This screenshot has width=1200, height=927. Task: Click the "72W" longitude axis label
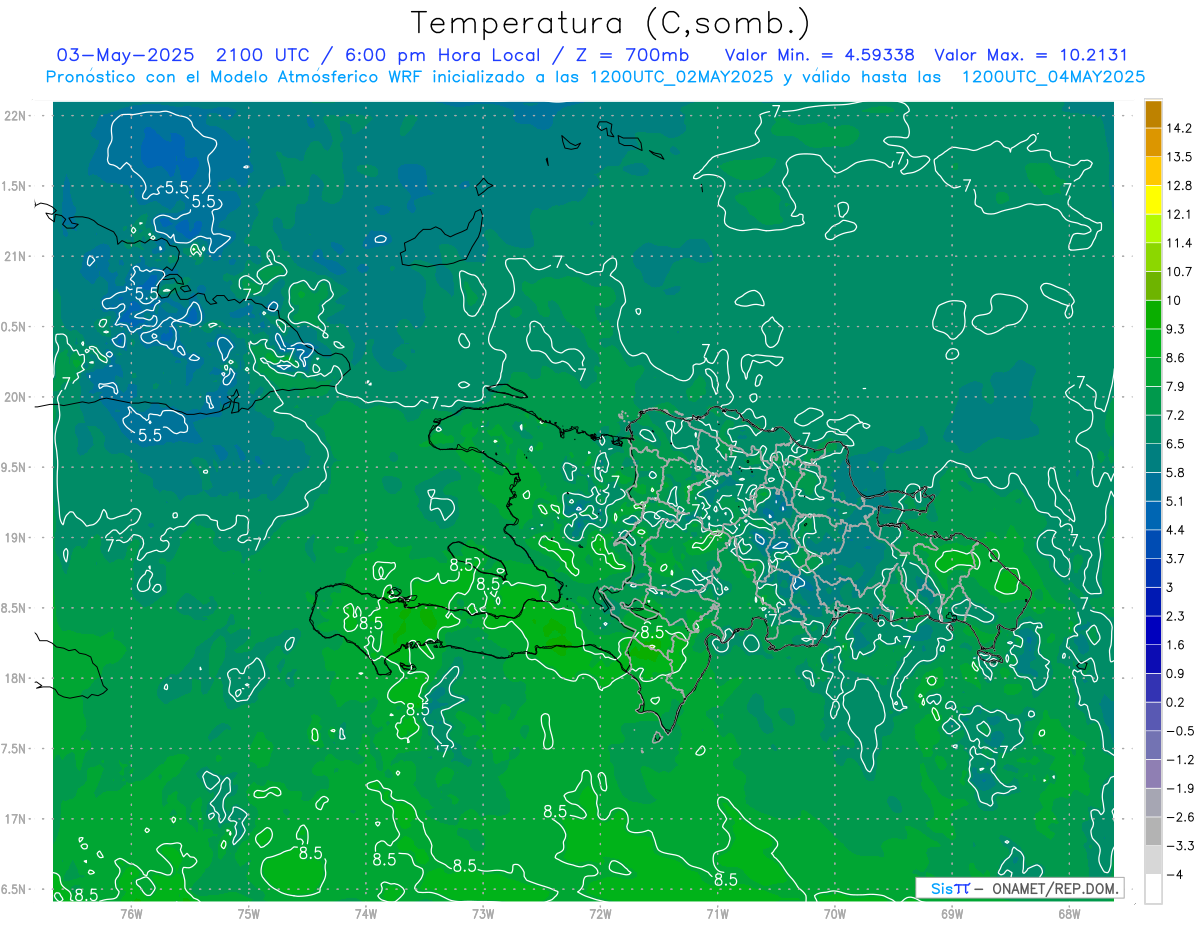tap(600, 913)
